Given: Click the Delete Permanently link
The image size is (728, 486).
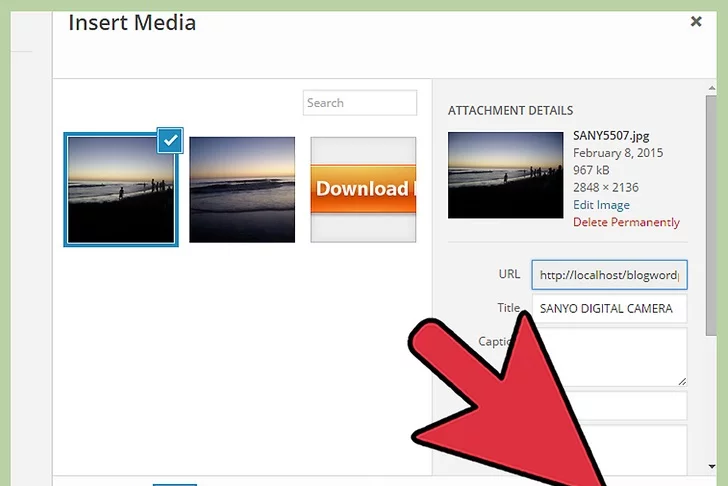Looking at the screenshot, I should coord(626,222).
